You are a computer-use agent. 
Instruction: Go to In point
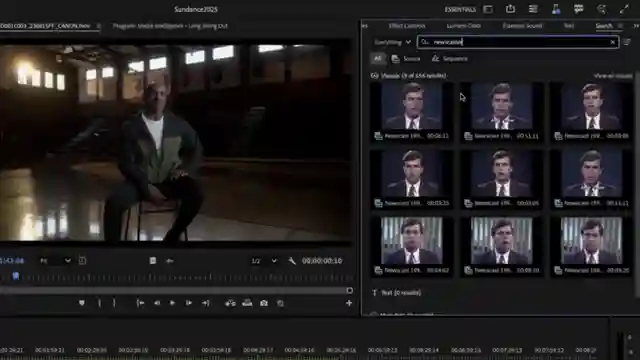pyautogui.click(x=140, y=303)
